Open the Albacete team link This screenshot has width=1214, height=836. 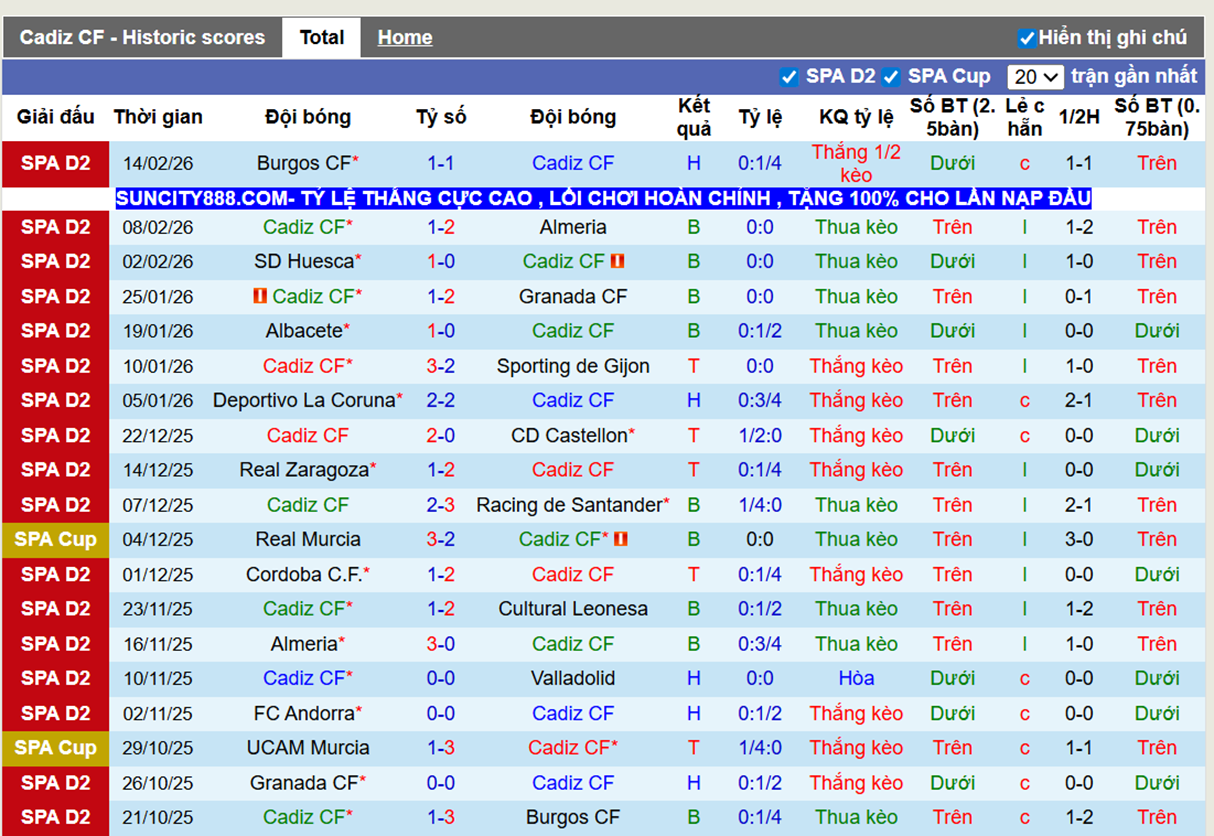pyautogui.click(x=304, y=330)
